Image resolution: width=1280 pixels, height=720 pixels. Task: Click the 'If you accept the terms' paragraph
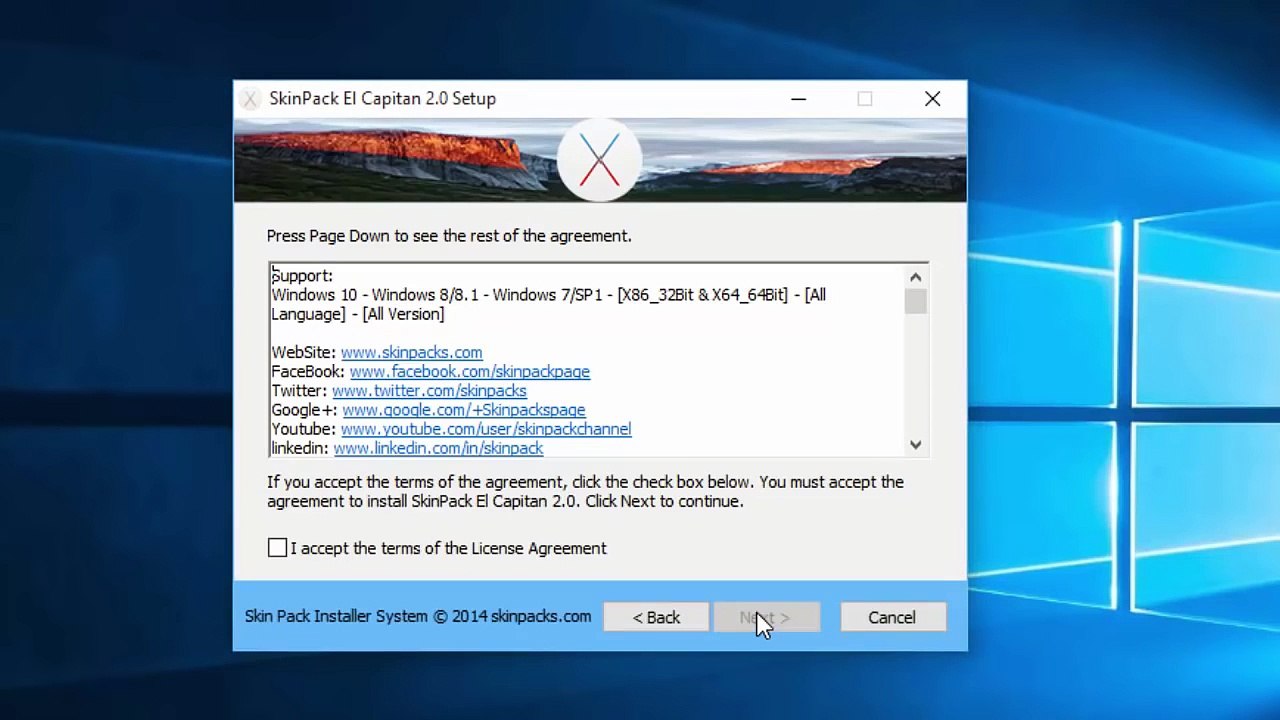585,491
